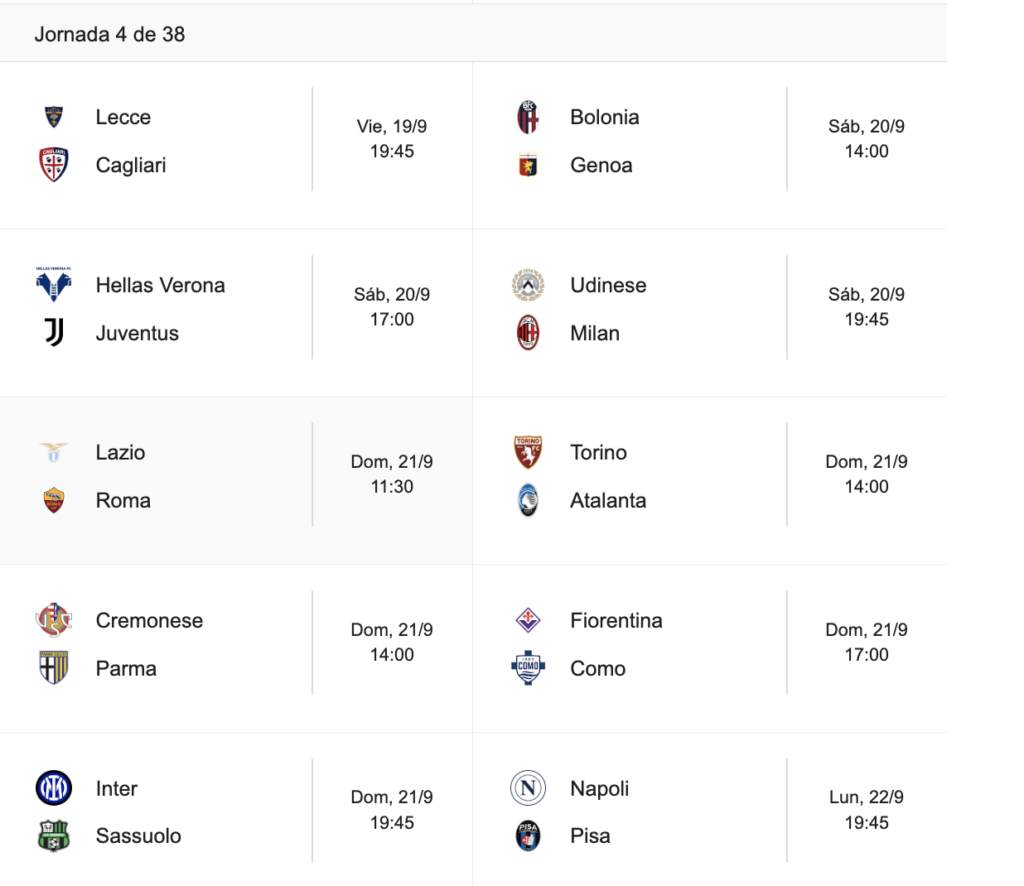1024x886 pixels.
Task: Click the AC Milan badge
Action: 528,333
